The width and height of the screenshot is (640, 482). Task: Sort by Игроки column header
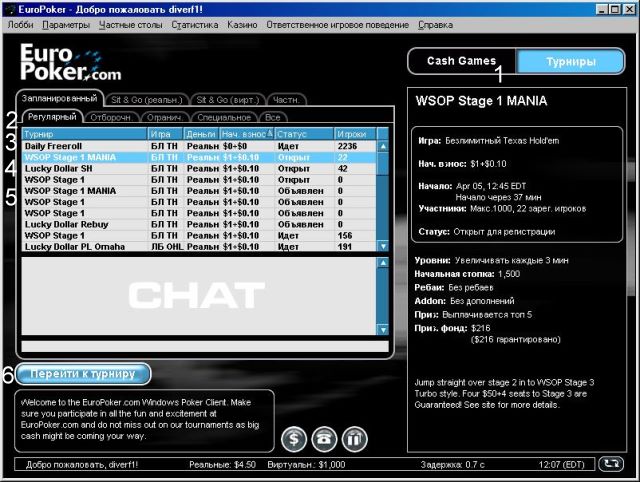pos(356,134)
